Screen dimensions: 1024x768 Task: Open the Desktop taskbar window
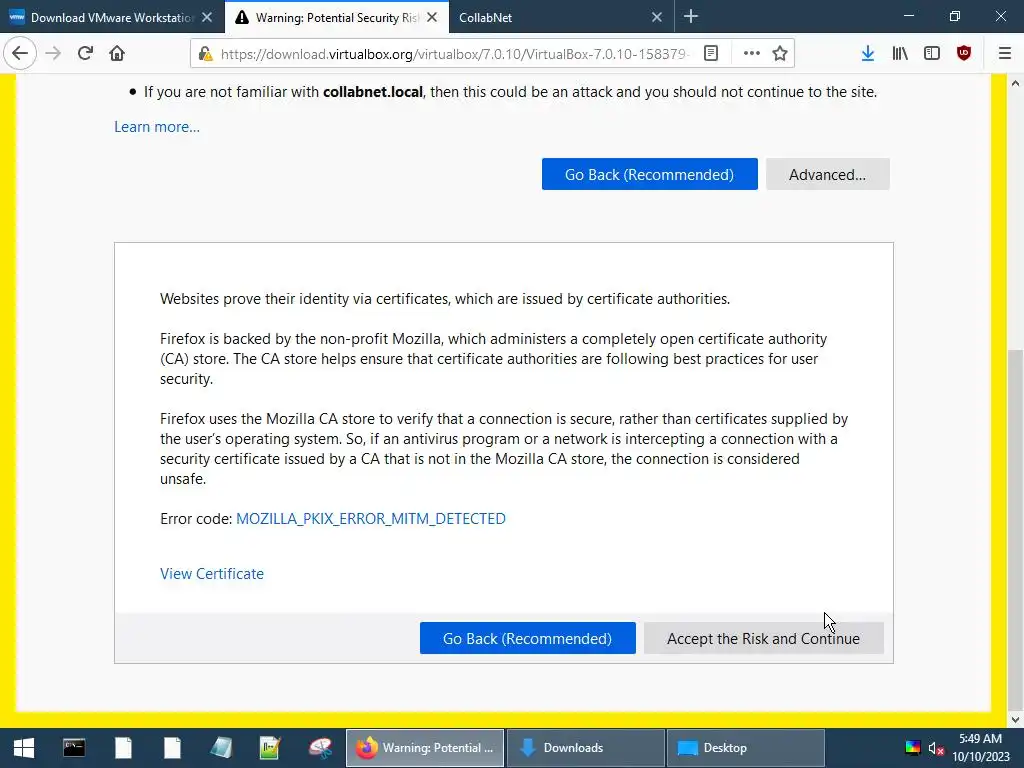pos(746,748)
